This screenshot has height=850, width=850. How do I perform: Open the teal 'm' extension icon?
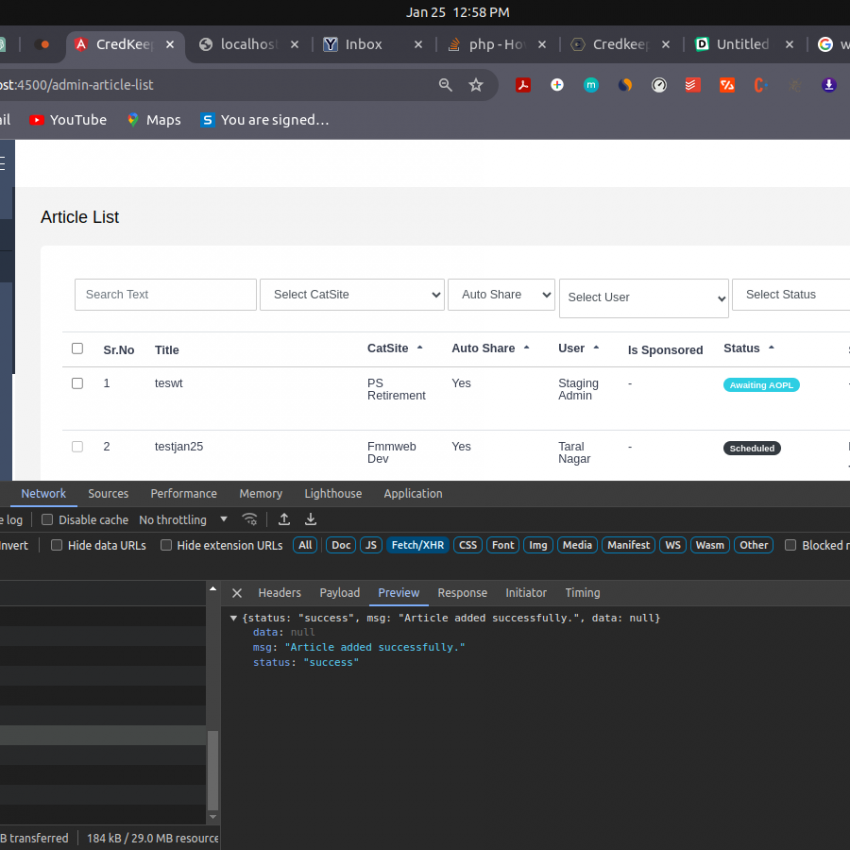(x=591, y=85)
